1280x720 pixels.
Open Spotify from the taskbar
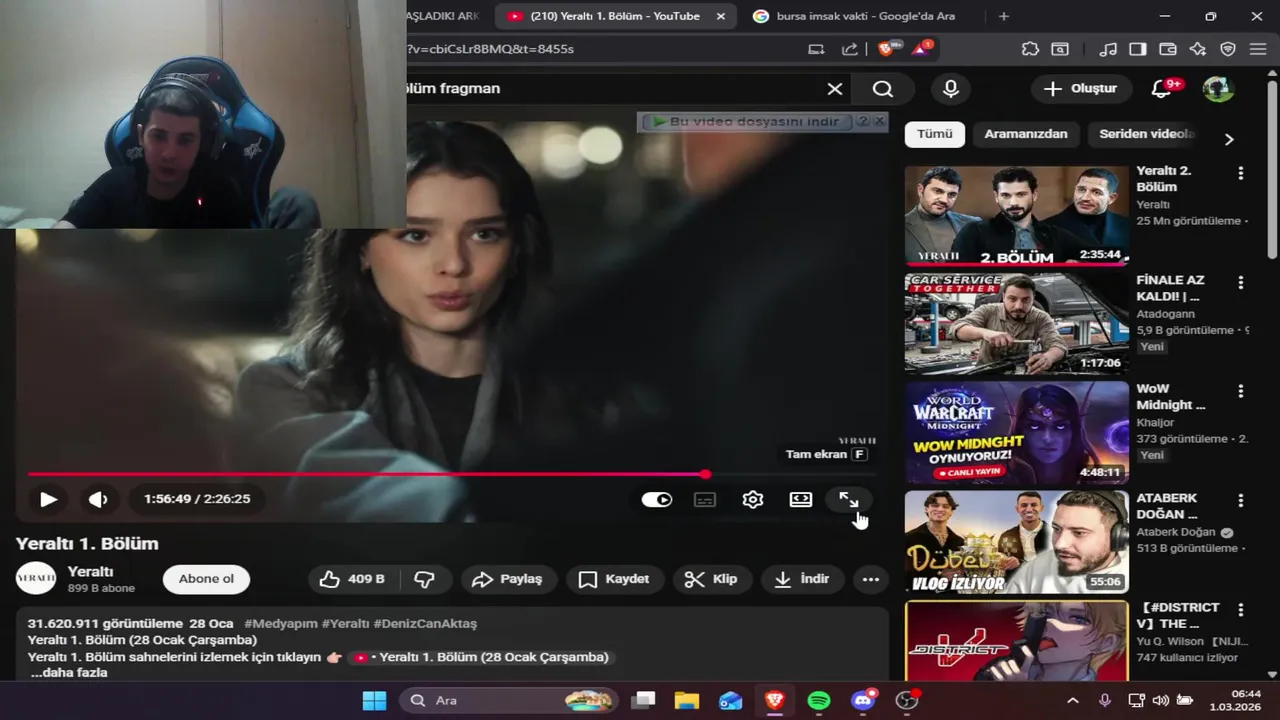coord(819,700)
